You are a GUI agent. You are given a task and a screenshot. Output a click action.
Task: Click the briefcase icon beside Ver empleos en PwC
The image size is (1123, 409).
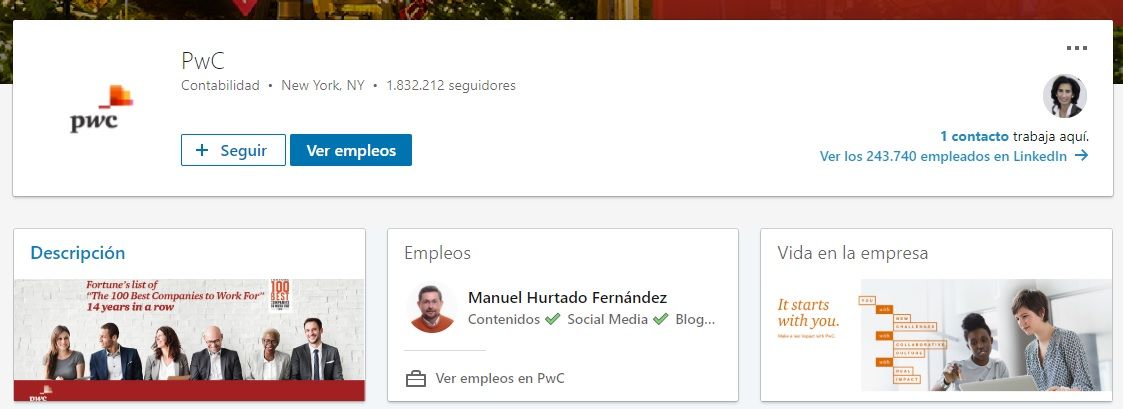pos(416,379)
